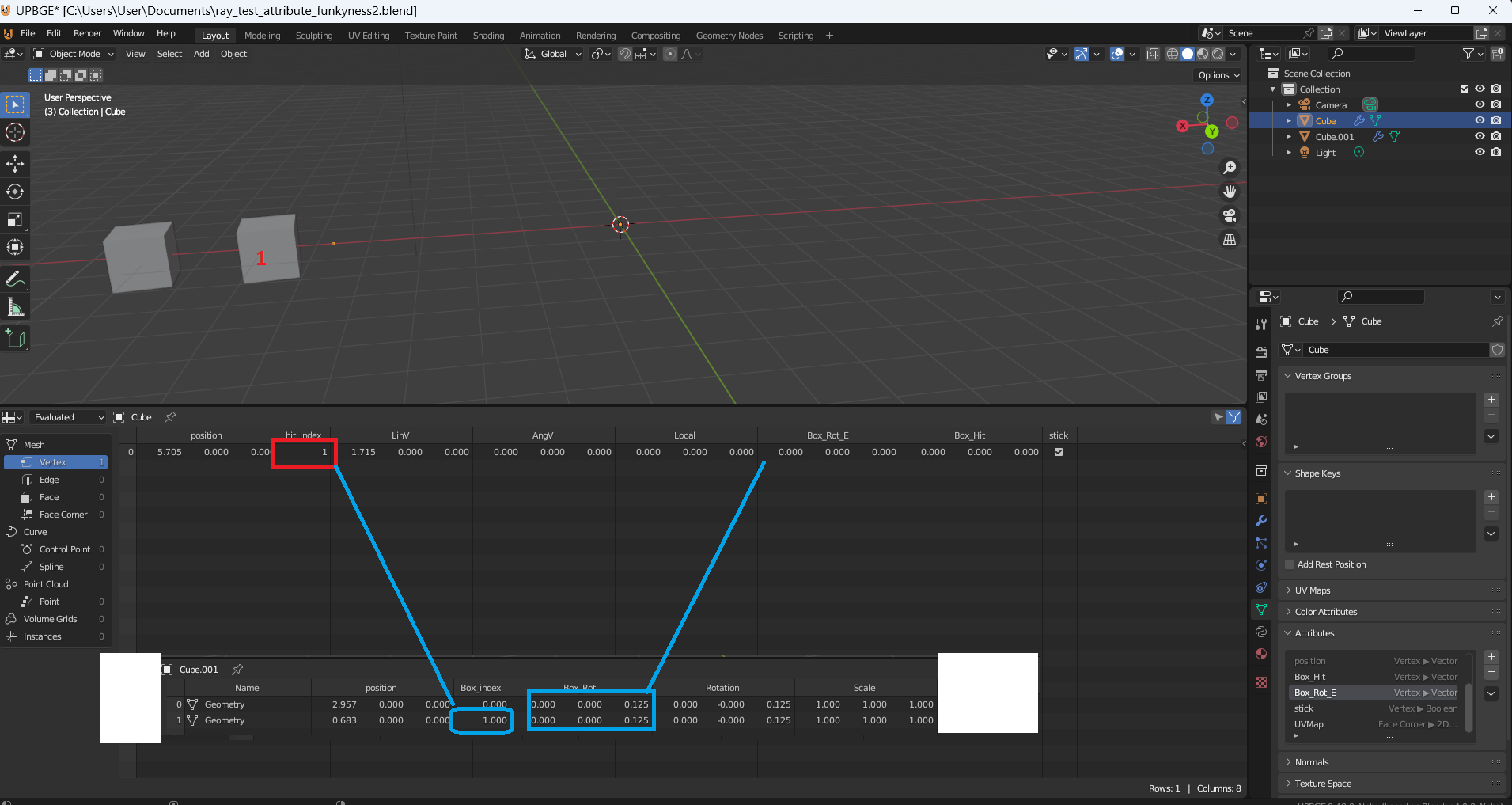Open Global transform orientation dropdown
Viewport: 1512px width, 805px height.
[x=553, y=54]
